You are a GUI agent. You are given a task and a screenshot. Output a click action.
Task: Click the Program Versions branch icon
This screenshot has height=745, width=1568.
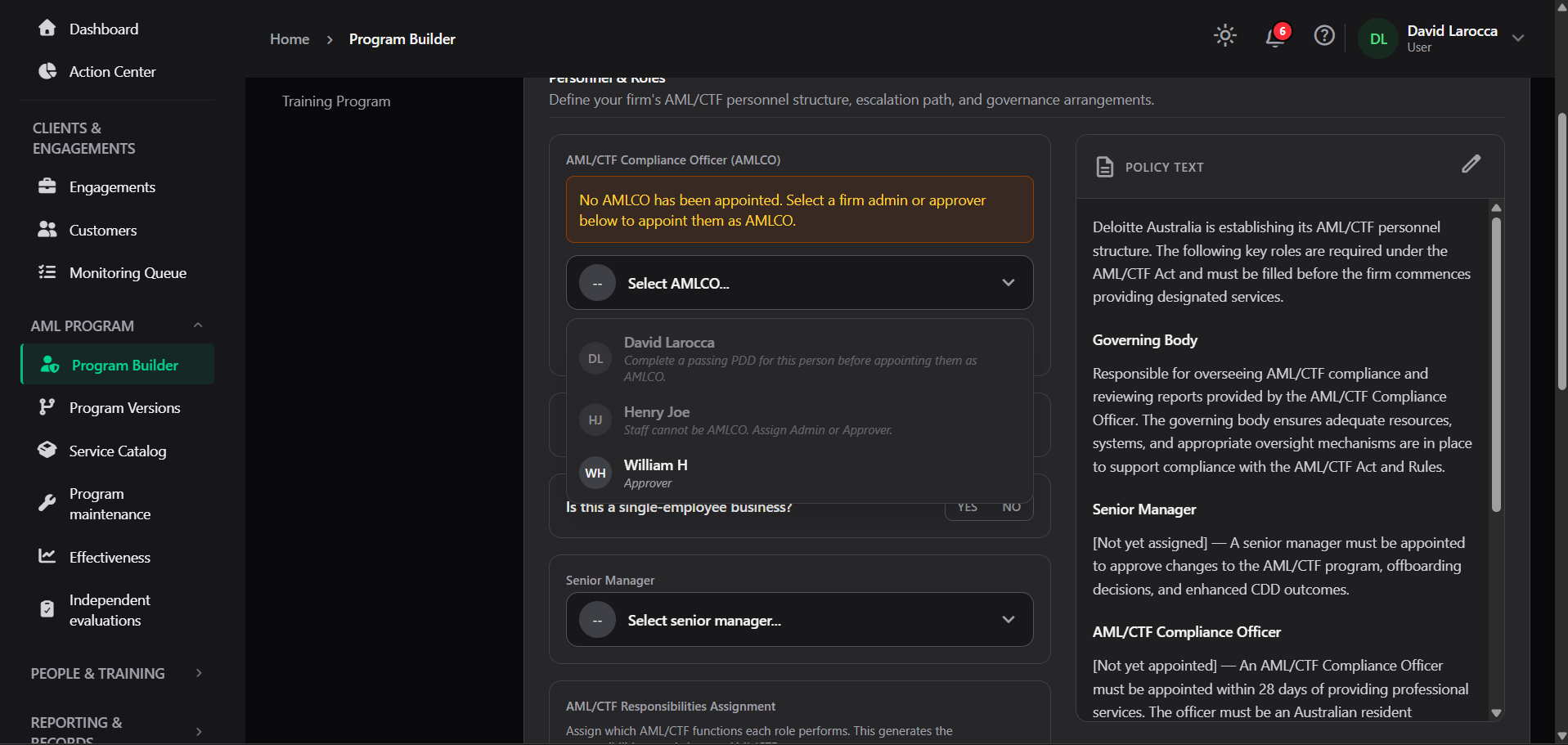tap(47, 407)
